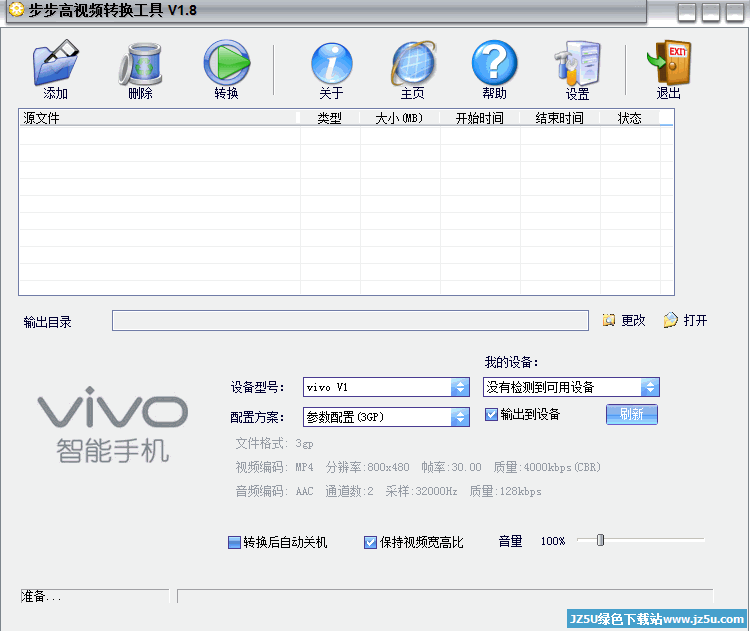The height and width of the screenshot is (631, 750).
Task: Click the 100% volume value
Action: pyautogui.click(x=552, y=541)
